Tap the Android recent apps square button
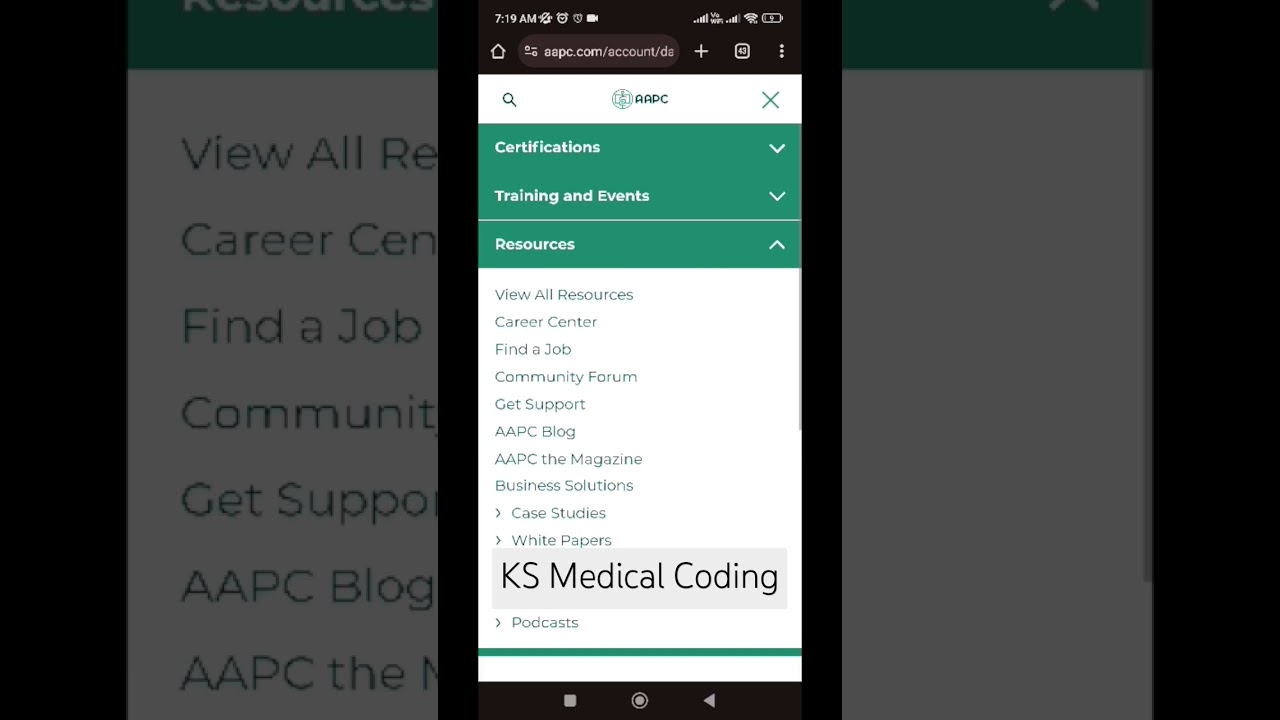Viewport: 1280px width, 720px height. (570, 701)
